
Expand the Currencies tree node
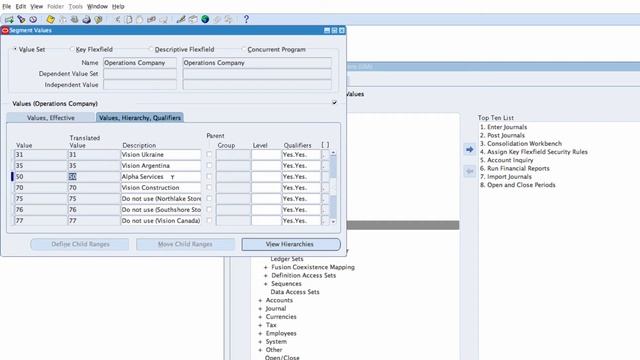260,317
